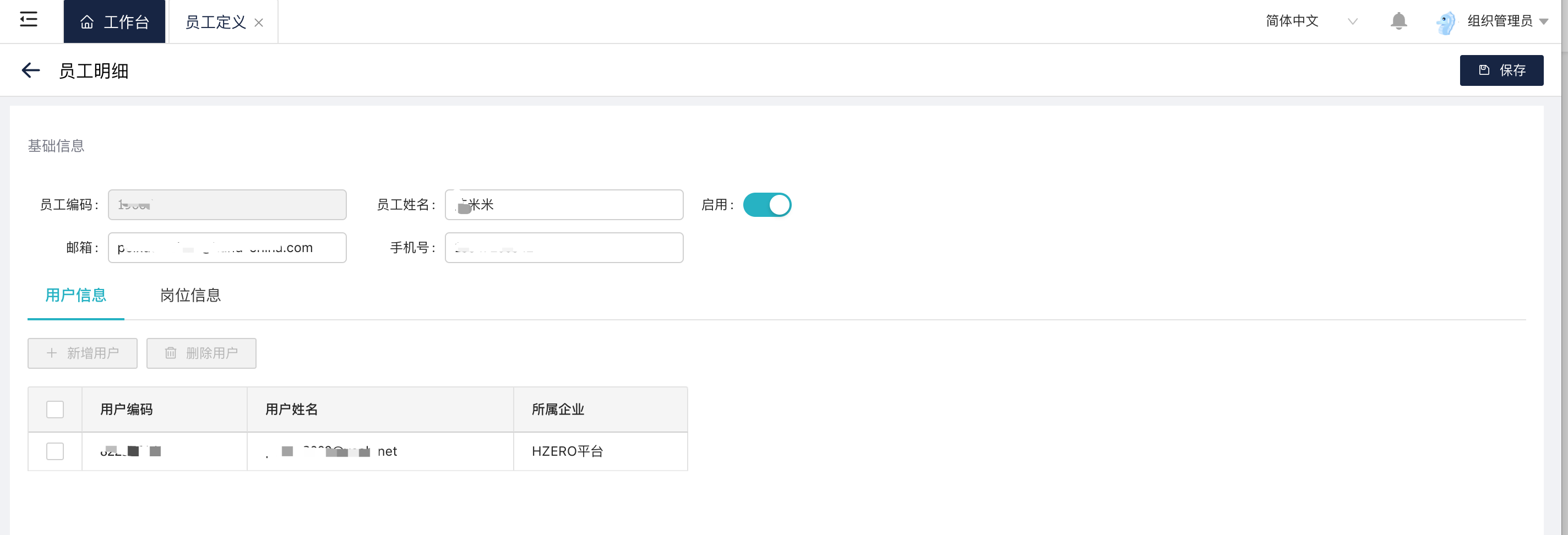Click the 删除用户 button
Viewport: 1568px width, 535px height.
[201, 353]
